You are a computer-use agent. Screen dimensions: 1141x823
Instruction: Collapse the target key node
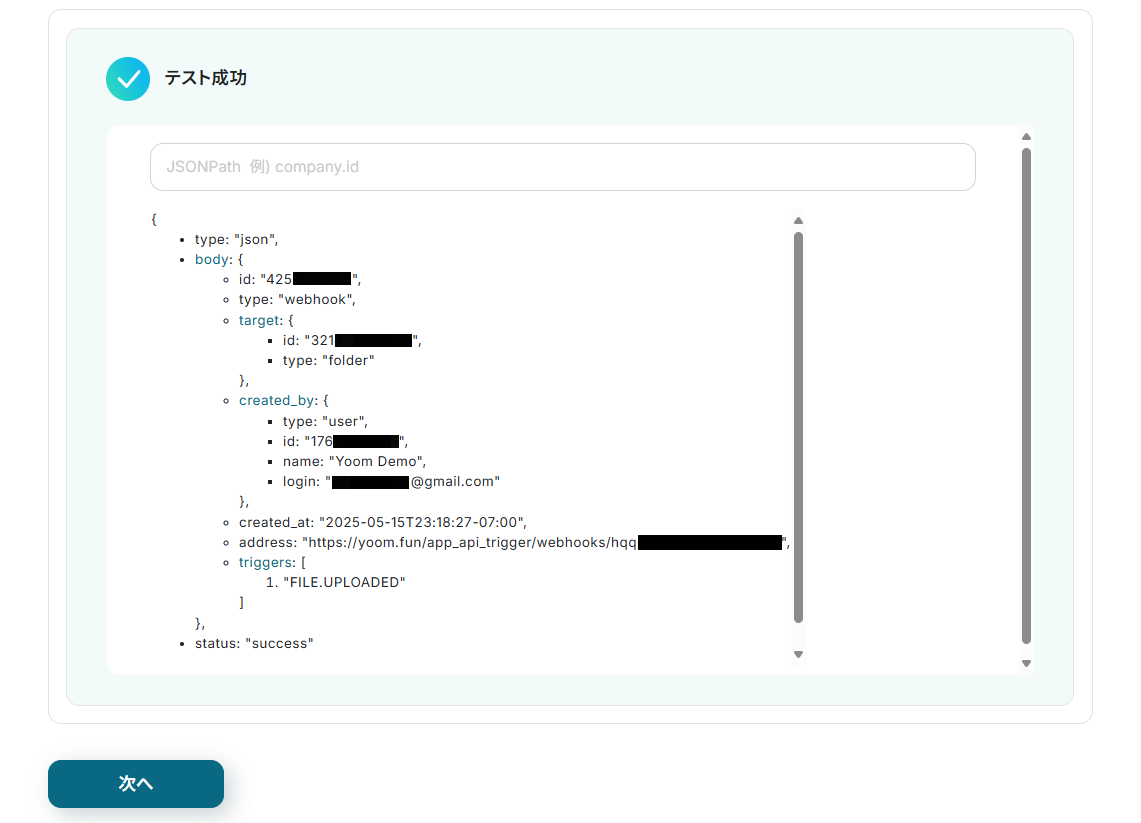(259, 320)
